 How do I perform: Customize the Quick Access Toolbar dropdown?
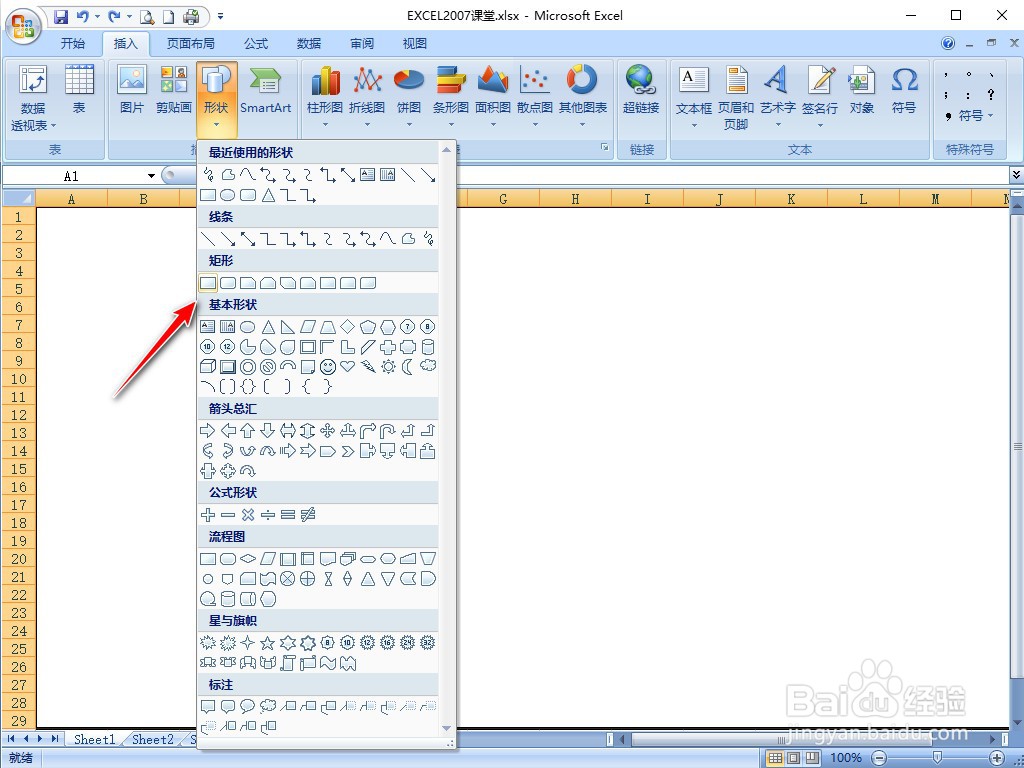point(220,16)
